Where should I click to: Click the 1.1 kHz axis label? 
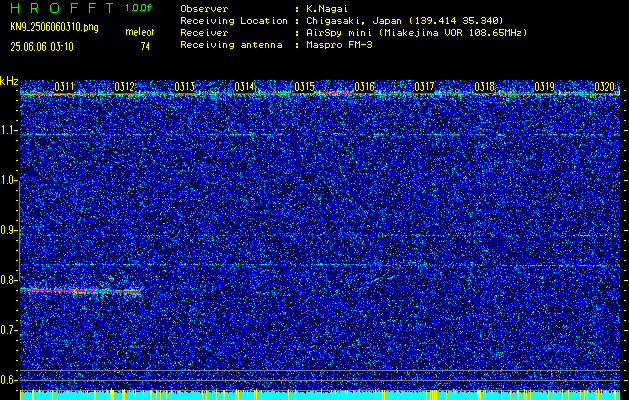tap(9, 130)
